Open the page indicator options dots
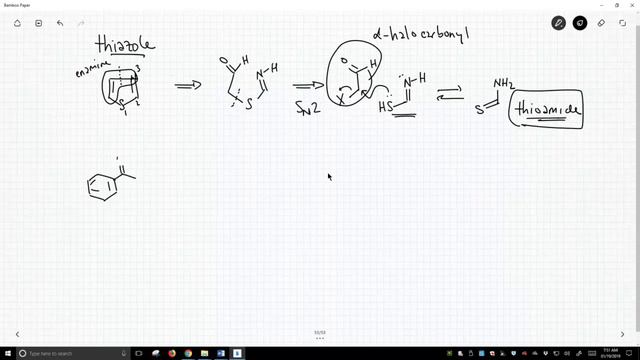The image size is (640, 360). point(320,338)
